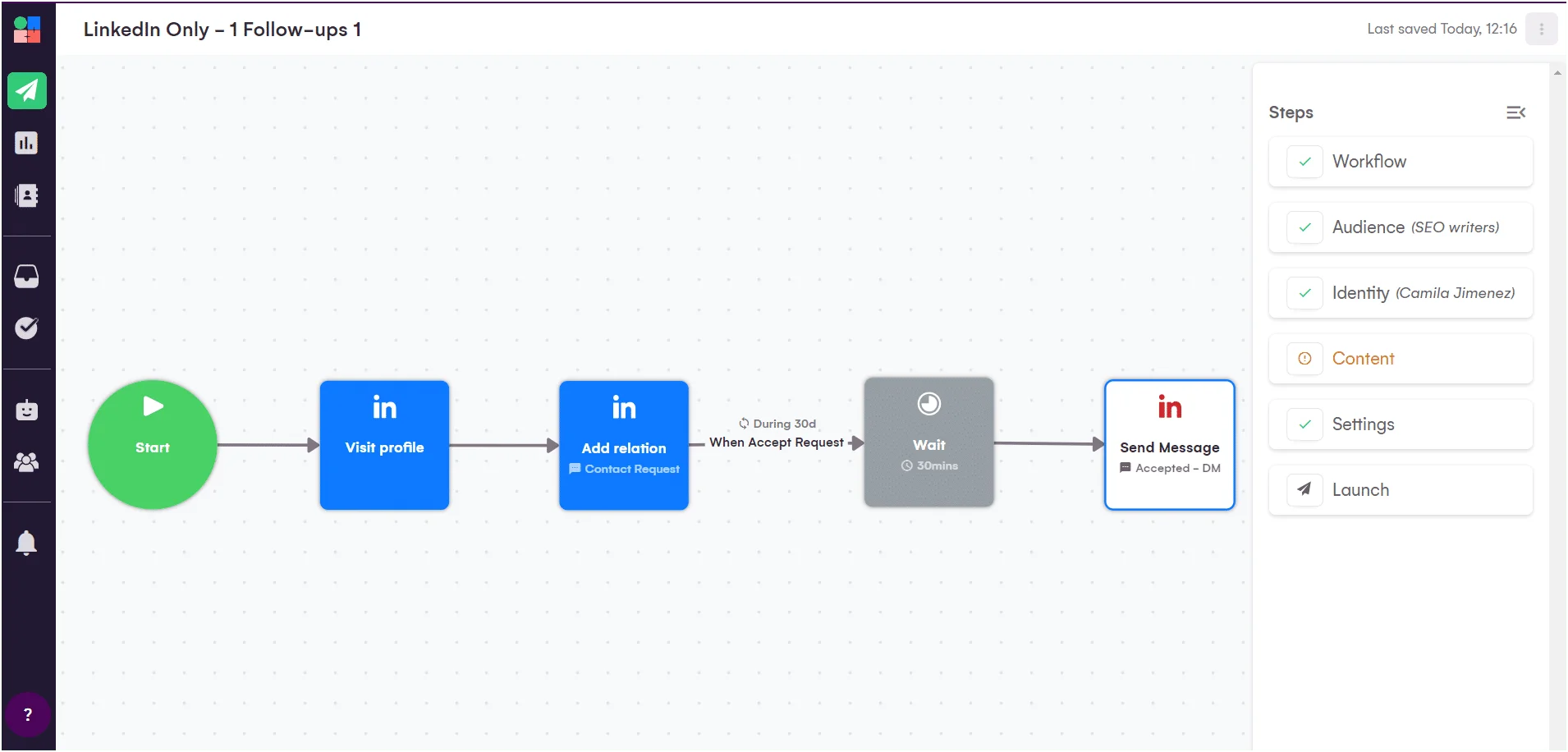Open the robot AI assistant sidebar icon
Viewport: 1568px width, 752px height.
(x=27, y=409)
